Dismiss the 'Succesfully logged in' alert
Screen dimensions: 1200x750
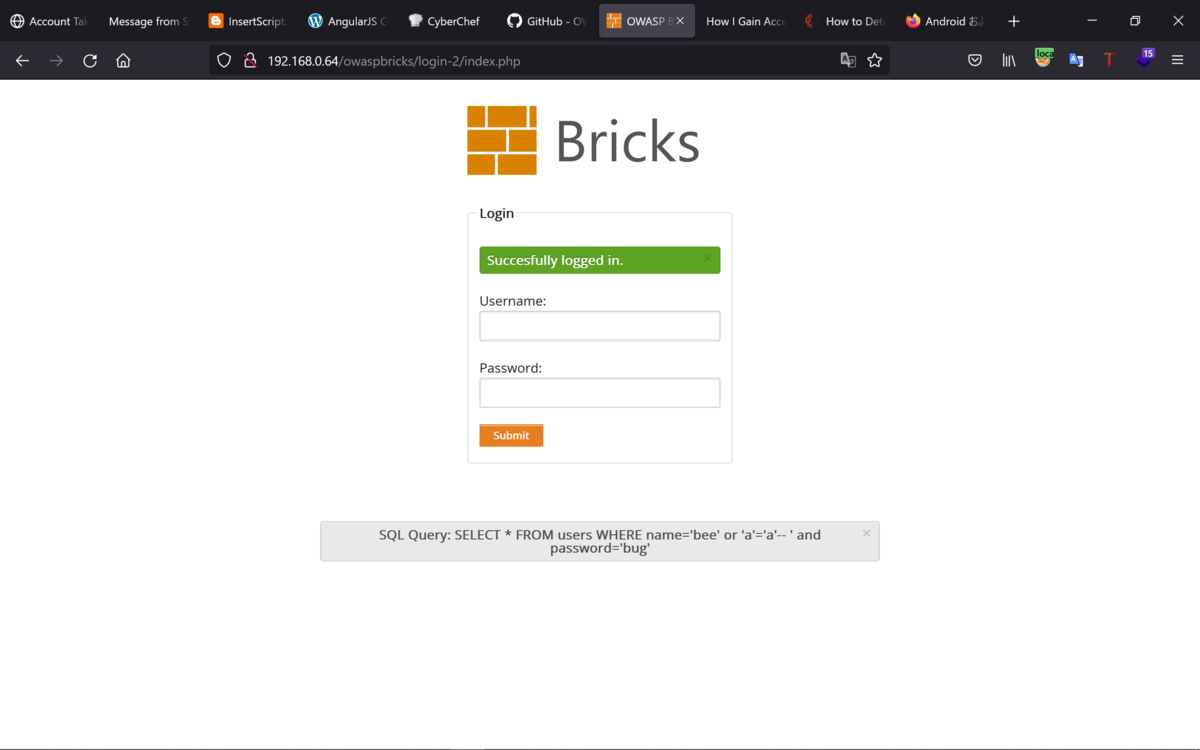click(x=707, y=259)
